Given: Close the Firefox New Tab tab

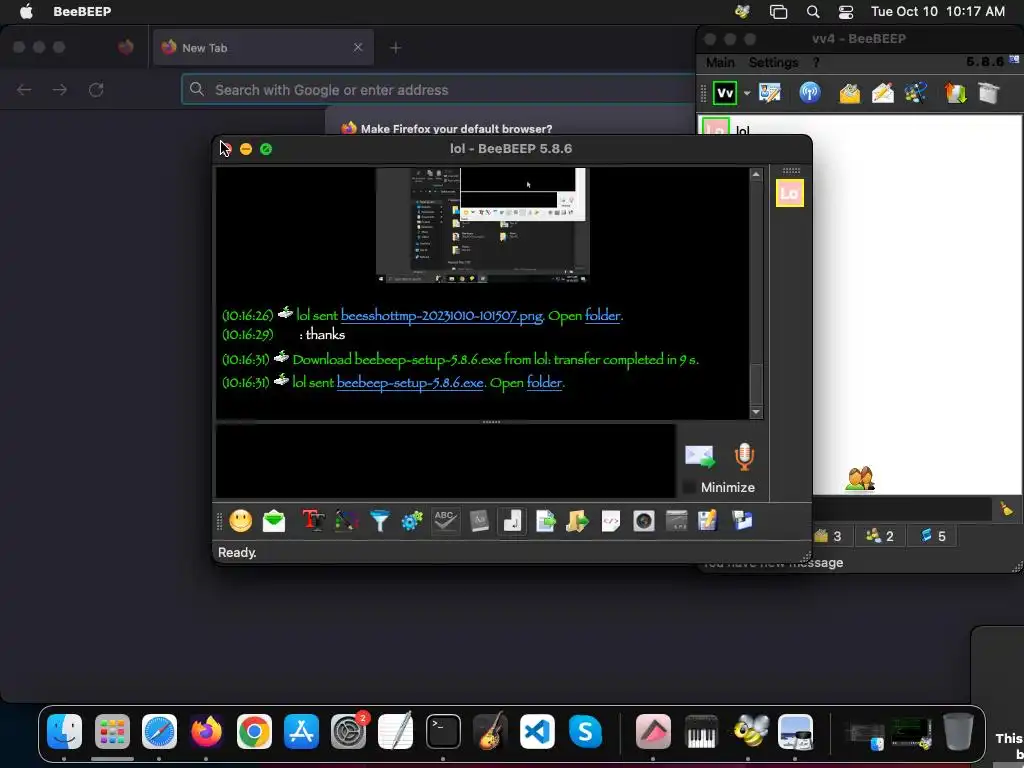Looking at the screenshot, I should (x=358, y=47).
